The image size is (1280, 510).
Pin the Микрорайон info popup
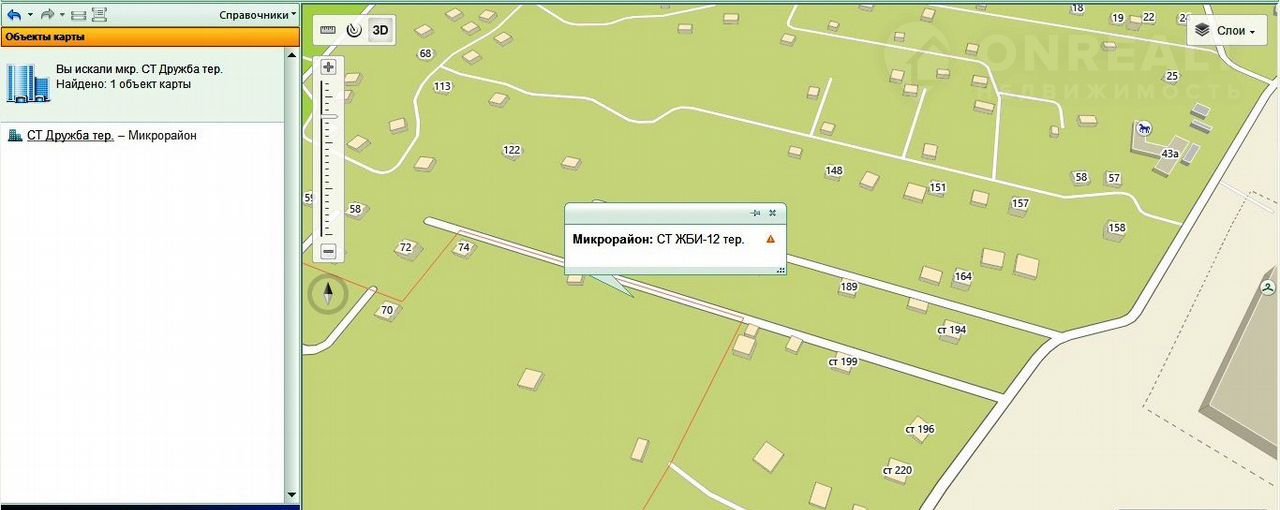[x=756, y=213]
